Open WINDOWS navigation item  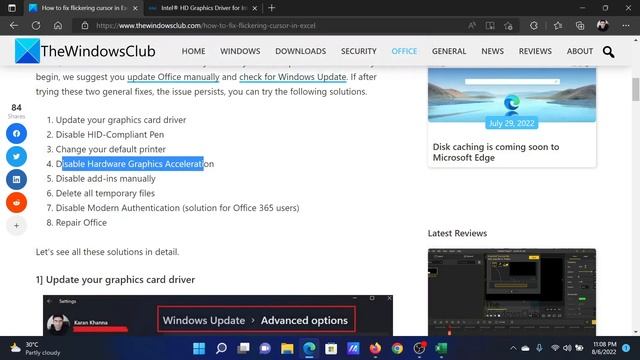click(240, 51)
